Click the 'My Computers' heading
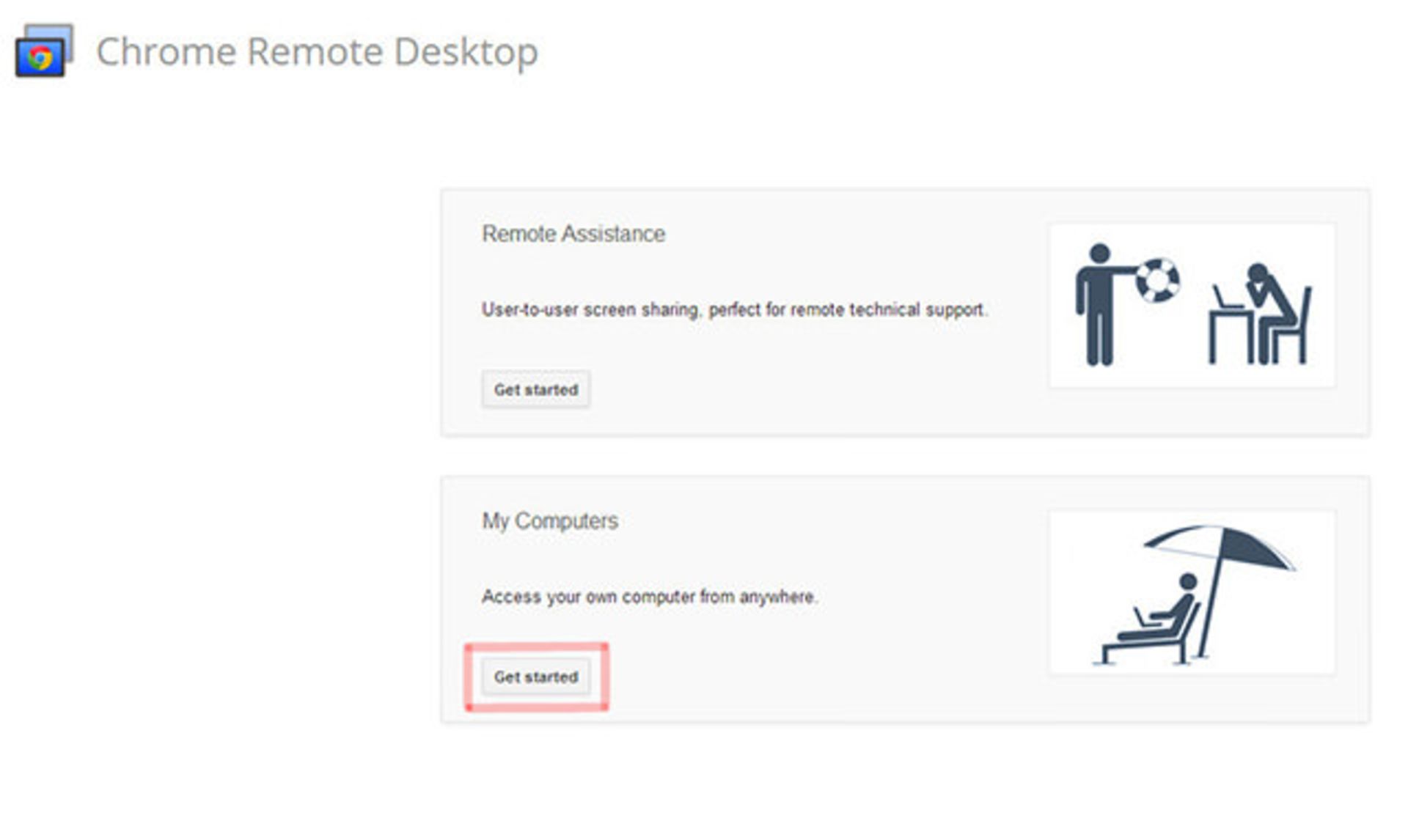This screenshot has height=840, width=1408. coord(550,521)
